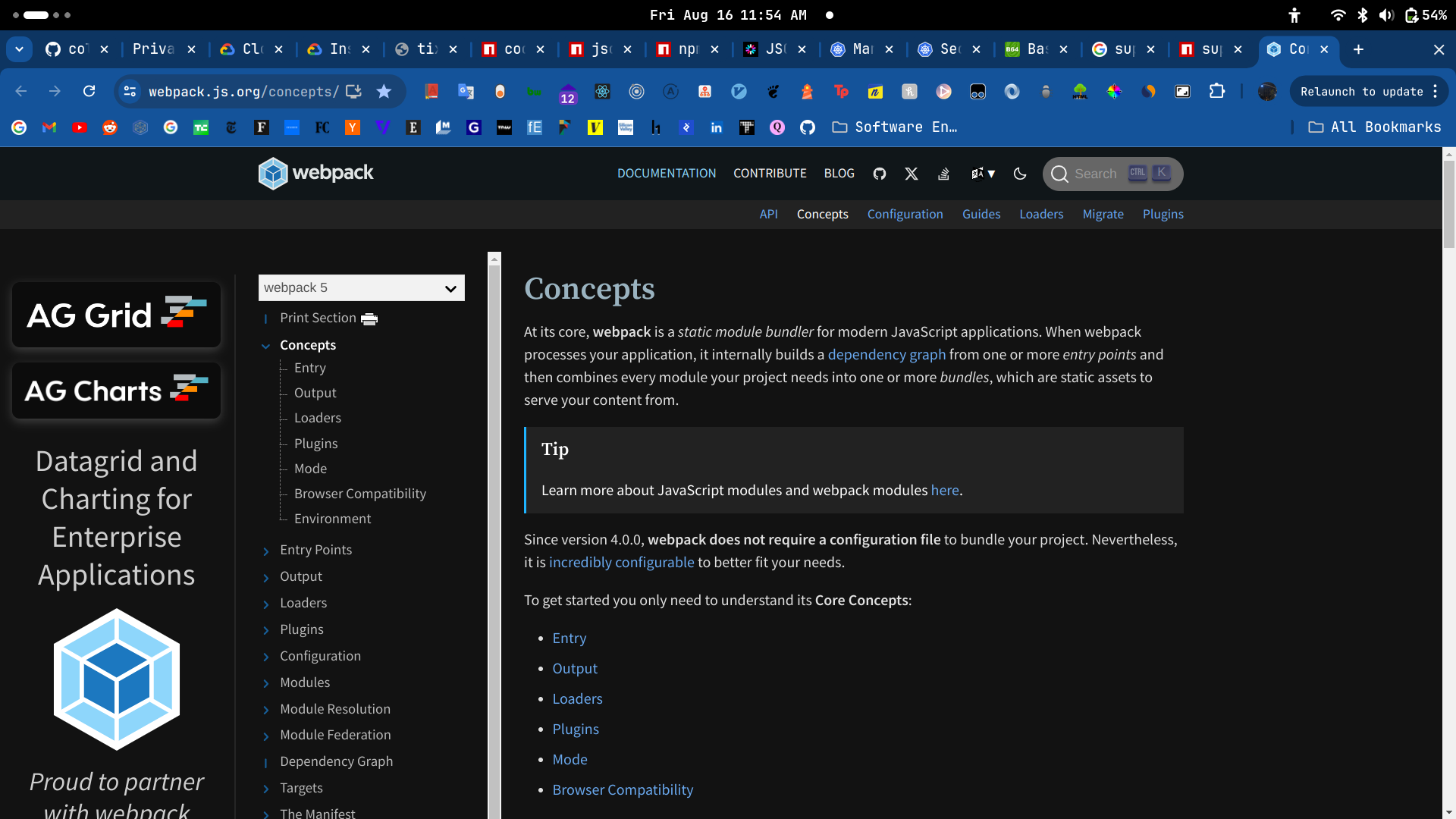Click the Concepts tab in navigation

coord(823,214)
